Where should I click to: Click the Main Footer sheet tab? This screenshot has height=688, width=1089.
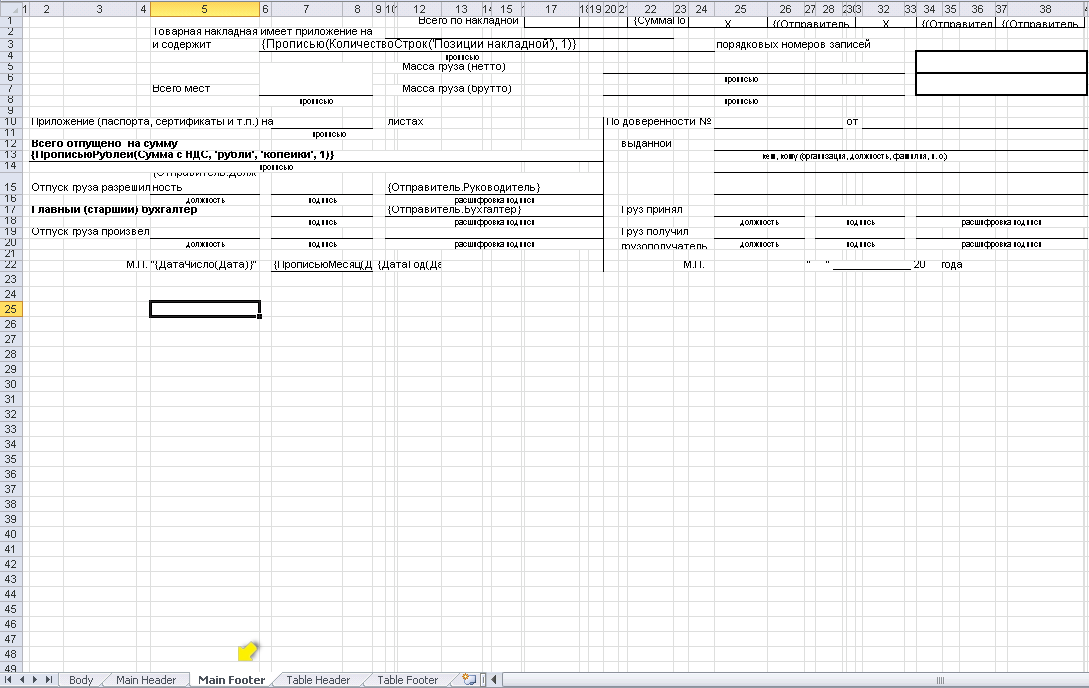232,680
